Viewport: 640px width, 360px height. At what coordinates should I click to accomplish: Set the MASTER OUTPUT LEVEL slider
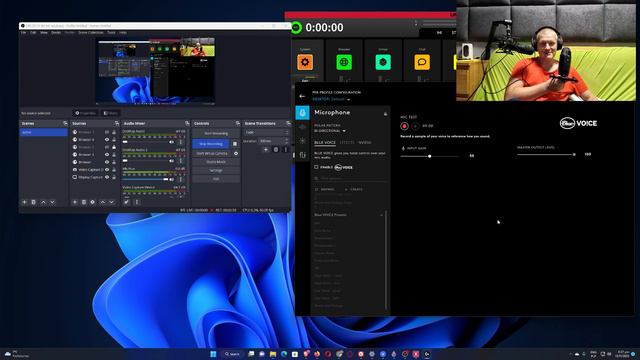tap(546, 155)
